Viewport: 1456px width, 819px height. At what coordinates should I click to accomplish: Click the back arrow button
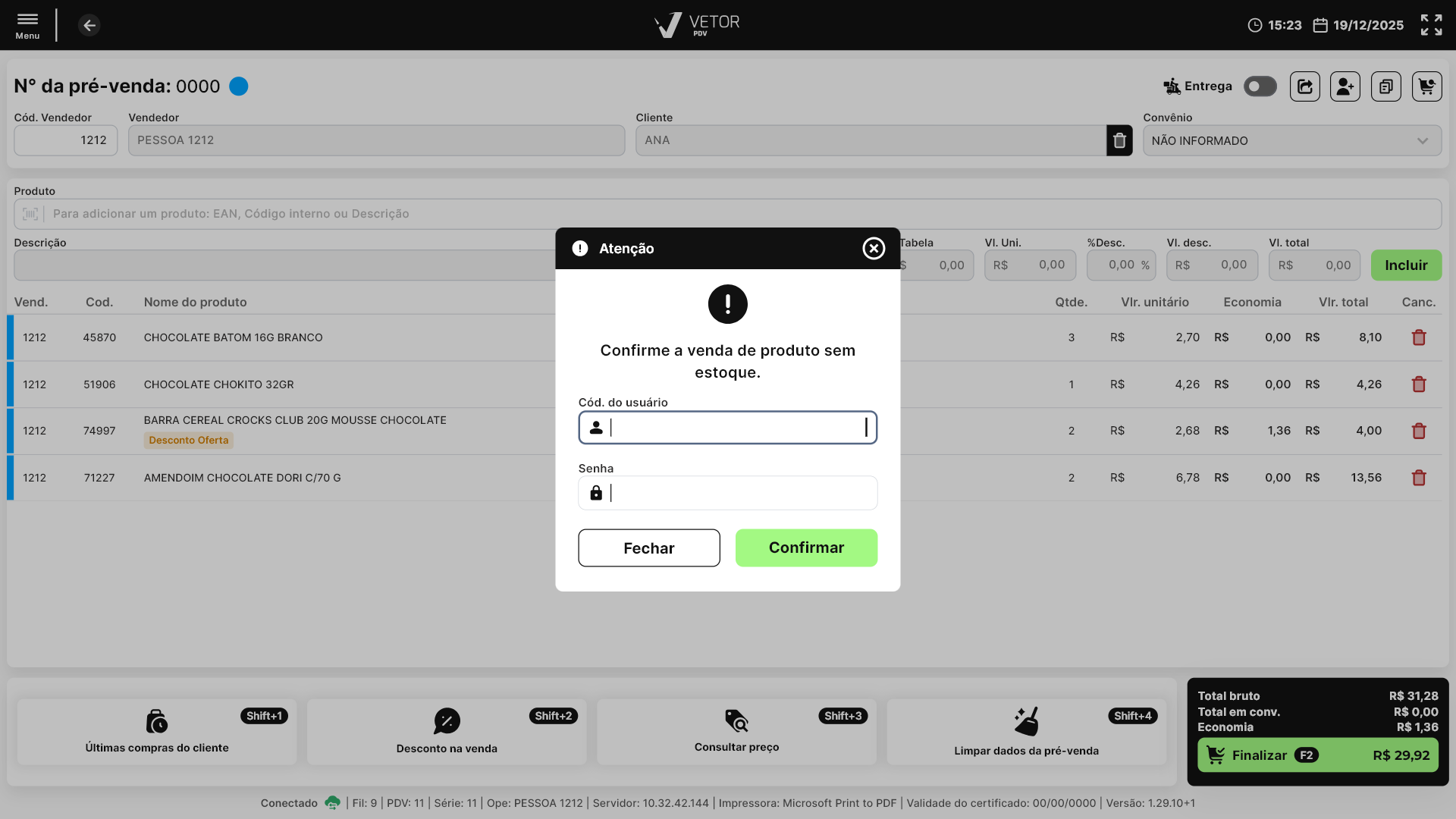tap(89, 26)
